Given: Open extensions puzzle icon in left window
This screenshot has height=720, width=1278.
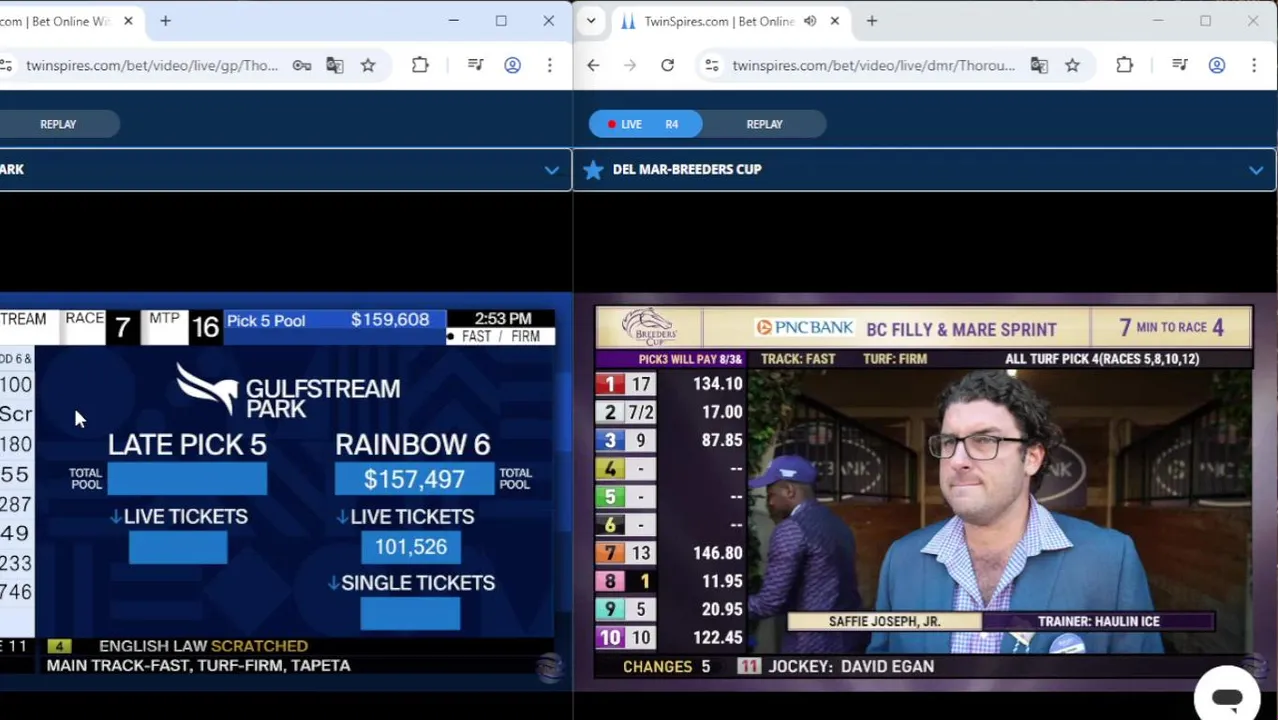Looking at the screenshot, I should coord(420,65).
